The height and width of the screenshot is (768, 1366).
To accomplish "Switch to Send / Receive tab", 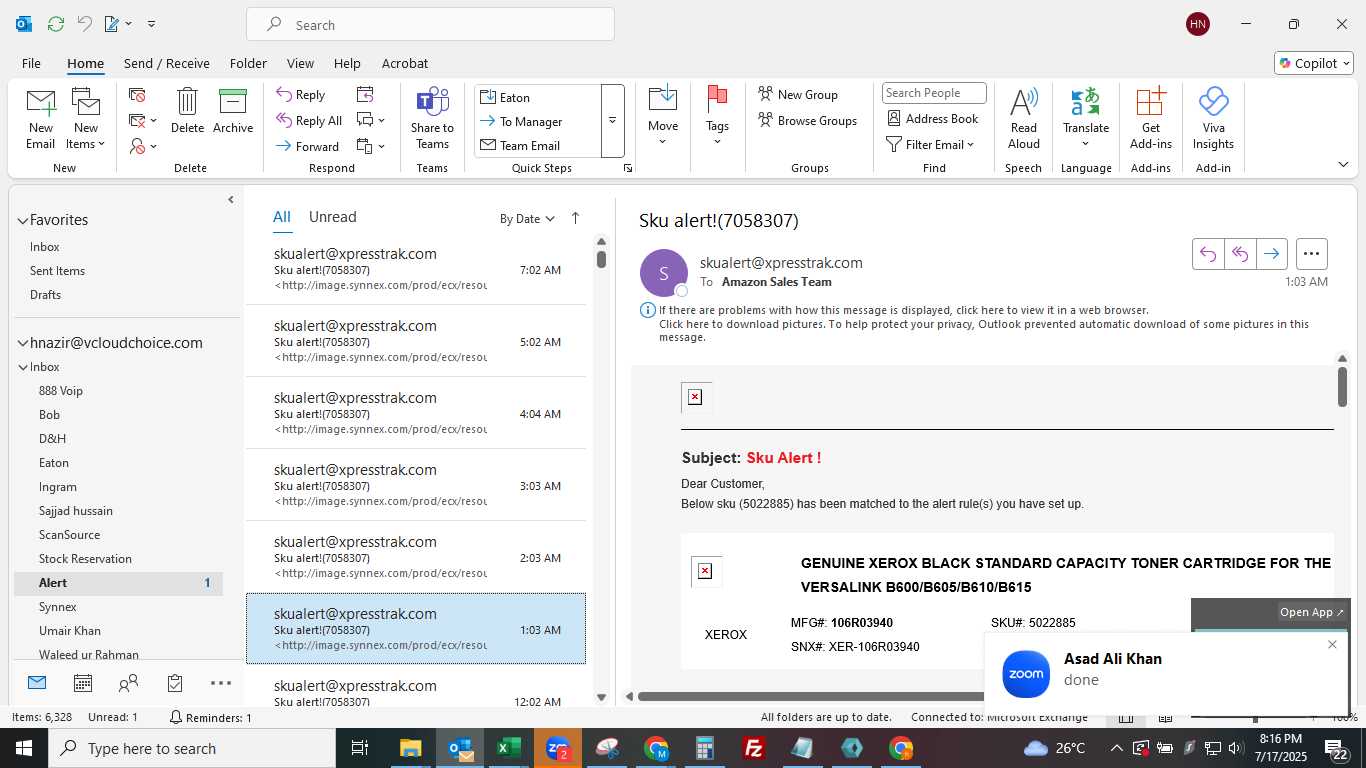I will tap(167, 63).
